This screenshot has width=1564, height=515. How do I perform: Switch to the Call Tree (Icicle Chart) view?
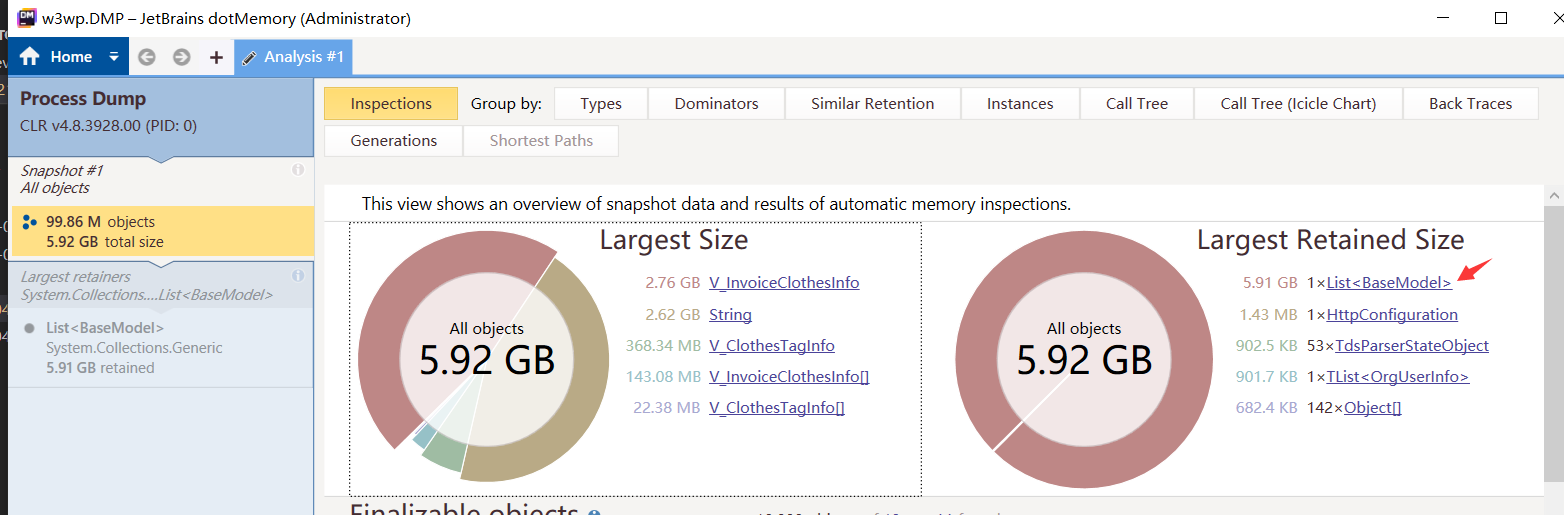click(1298, 104)
